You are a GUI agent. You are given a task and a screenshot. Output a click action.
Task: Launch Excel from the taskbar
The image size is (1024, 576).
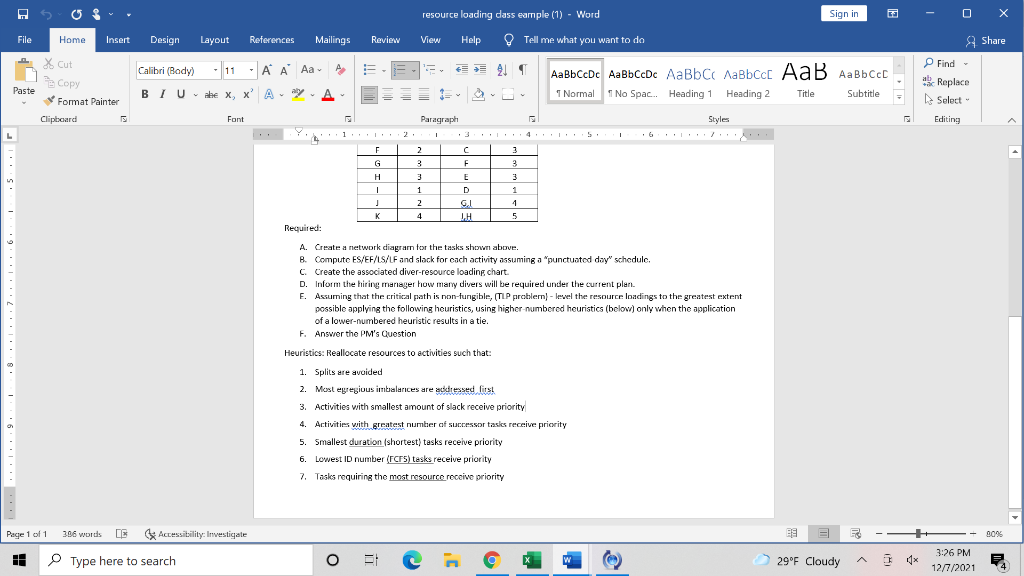[531, 560]
